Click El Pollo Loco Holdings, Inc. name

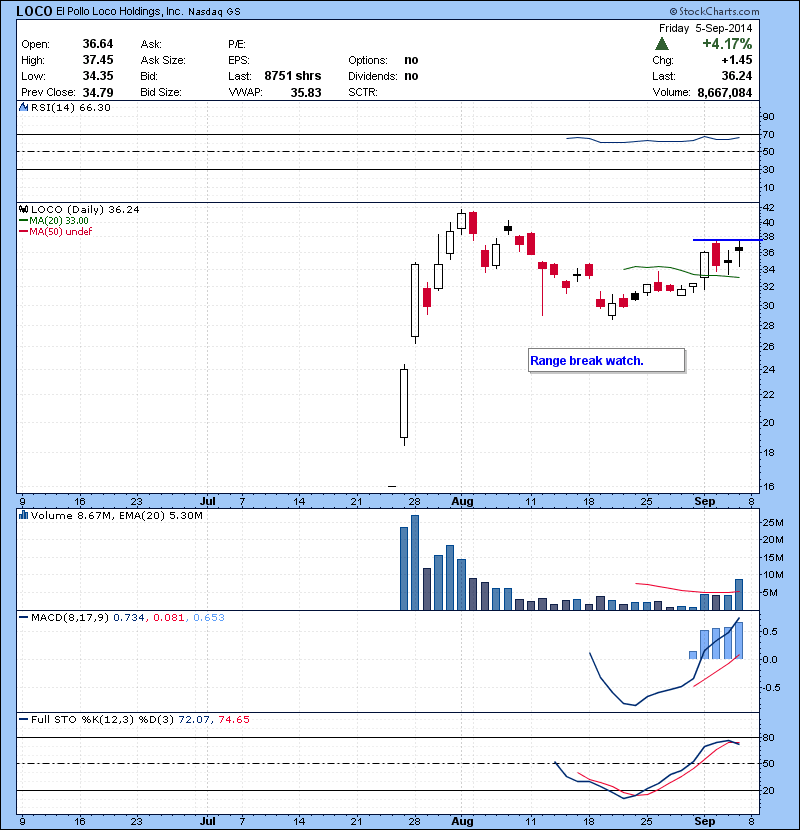(x=120, y=12)
